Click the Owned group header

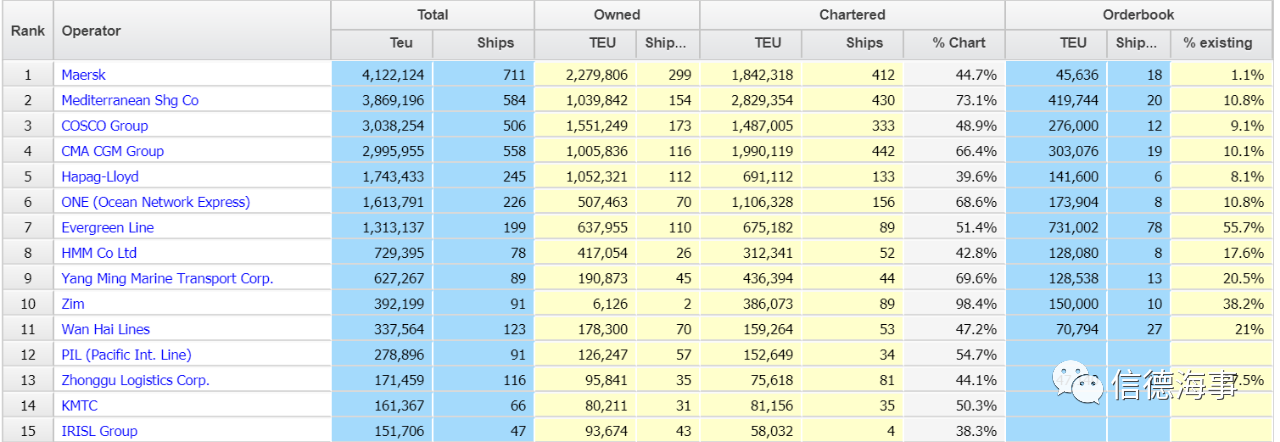pyautogui.click(x=617, y=15)
